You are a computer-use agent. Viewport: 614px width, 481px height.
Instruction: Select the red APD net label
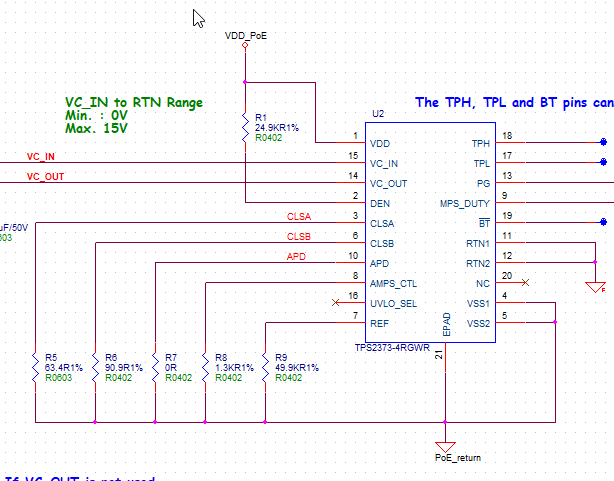point(296,257)
